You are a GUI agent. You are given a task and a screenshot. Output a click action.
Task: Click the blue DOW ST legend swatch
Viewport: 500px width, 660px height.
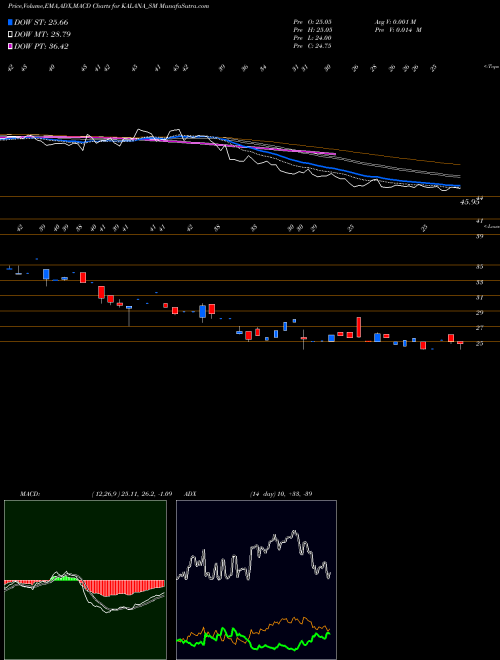(10, 22)
